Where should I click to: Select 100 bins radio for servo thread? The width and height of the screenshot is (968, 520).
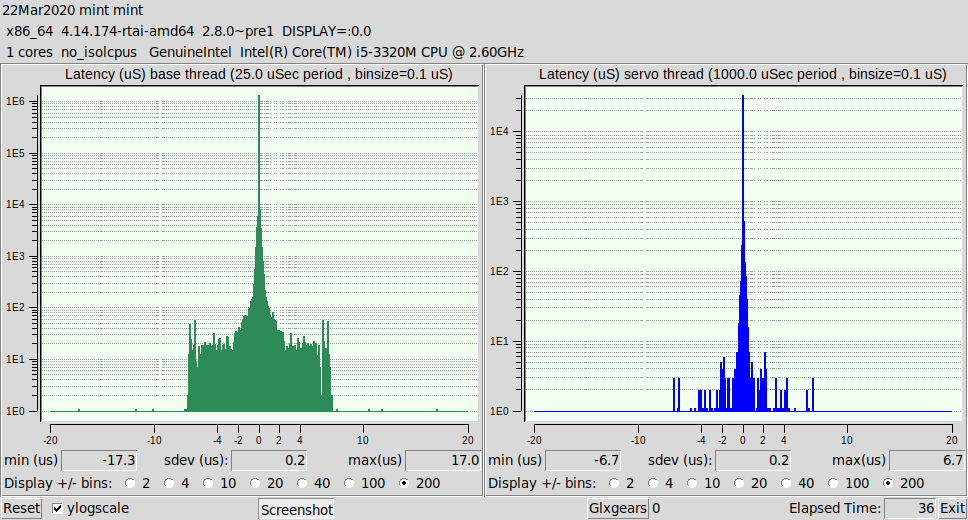833,483
